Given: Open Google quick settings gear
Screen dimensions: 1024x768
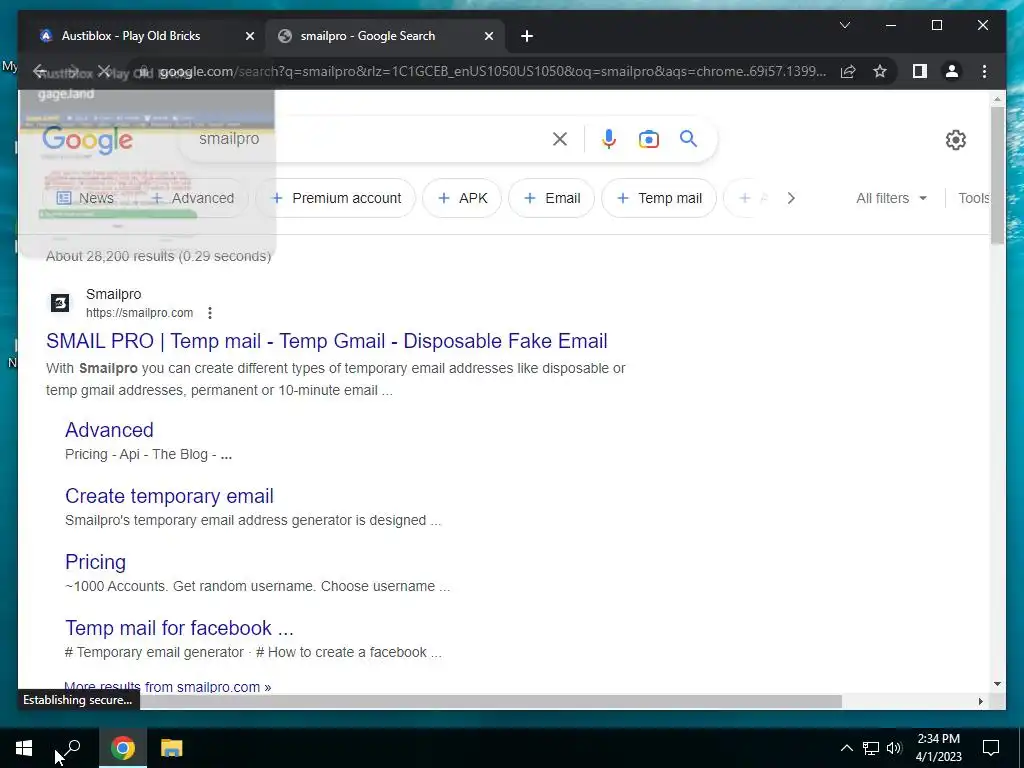Looking at the screenshot, I should (955, 140).
